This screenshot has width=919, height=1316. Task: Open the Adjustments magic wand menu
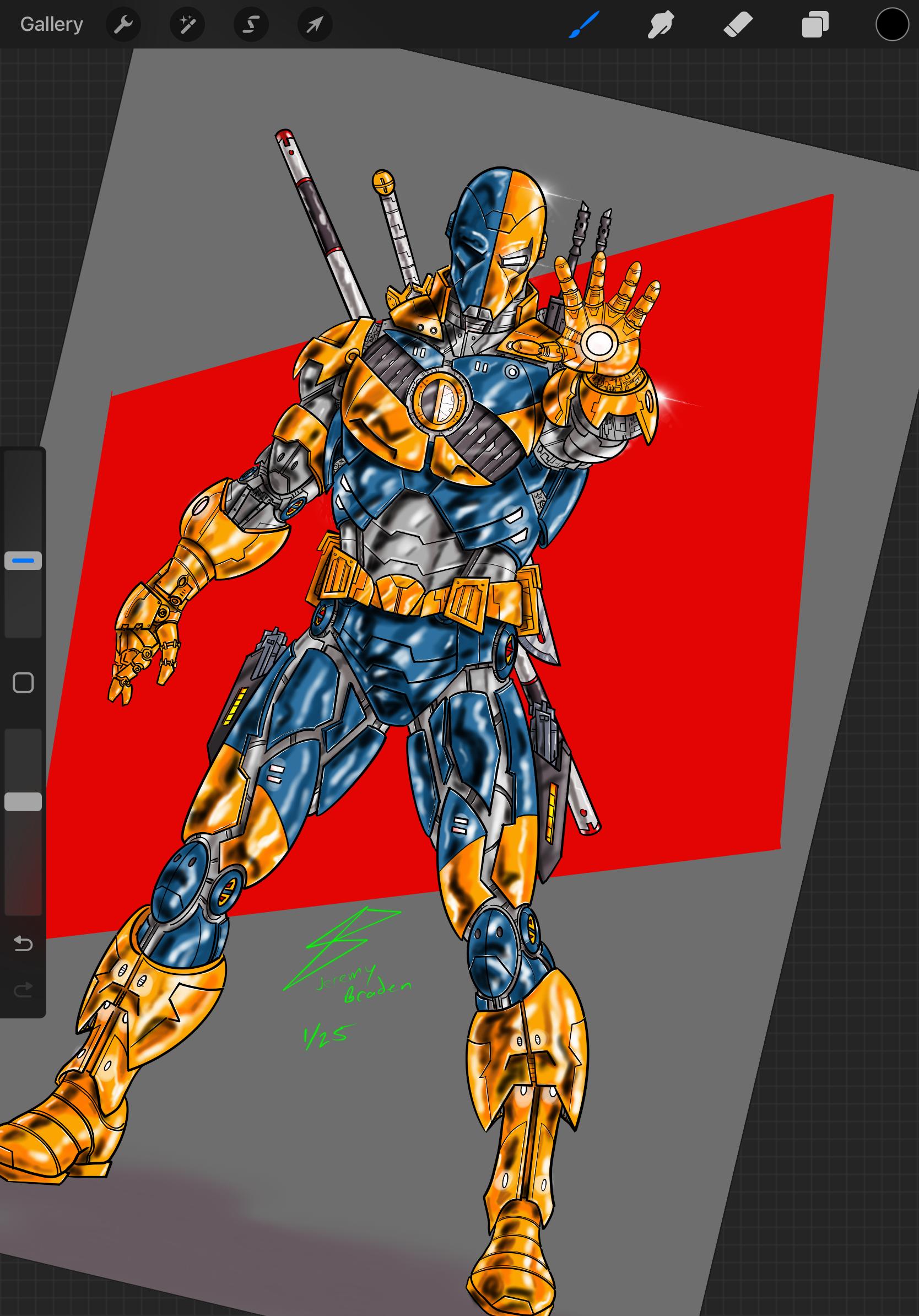[x=187, y=25]
